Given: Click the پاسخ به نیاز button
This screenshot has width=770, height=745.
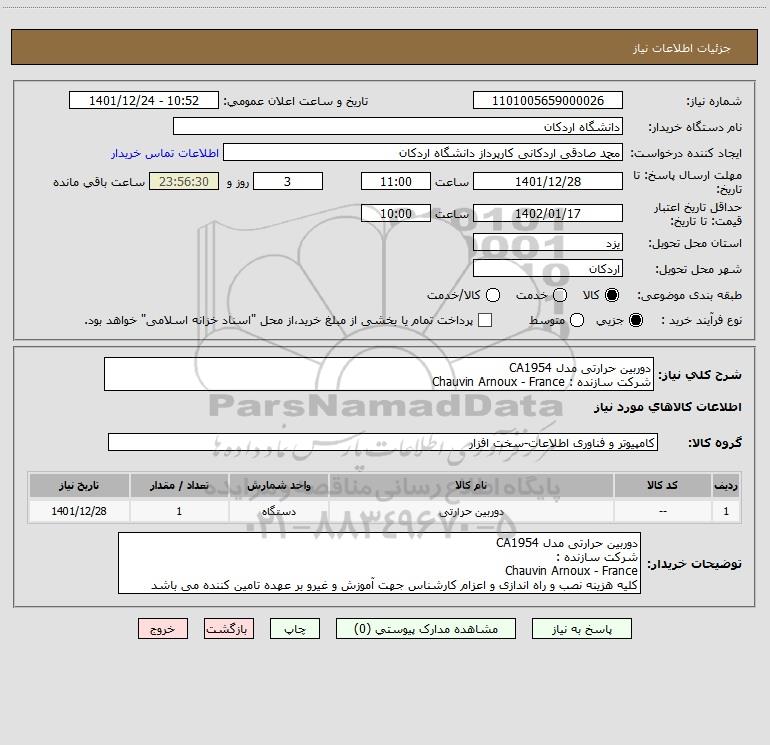Looking at the screenshot, I should click(581, 629).
